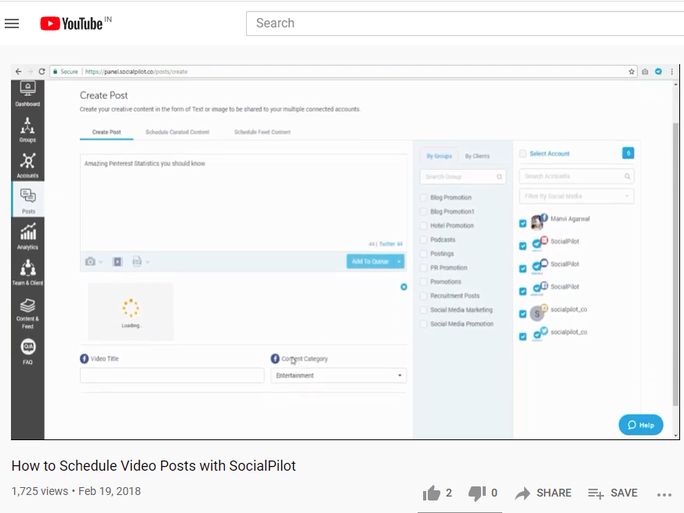Toggle the Select Account checkbox
This screenshot has width=684, height=513.
[x=523, y=154]
